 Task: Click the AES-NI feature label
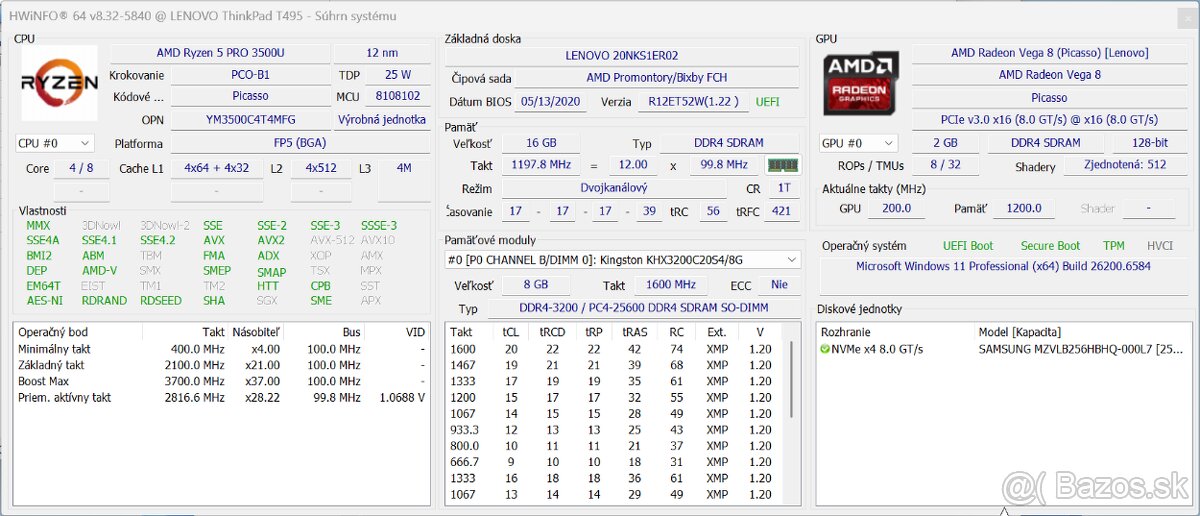point(44,300)
